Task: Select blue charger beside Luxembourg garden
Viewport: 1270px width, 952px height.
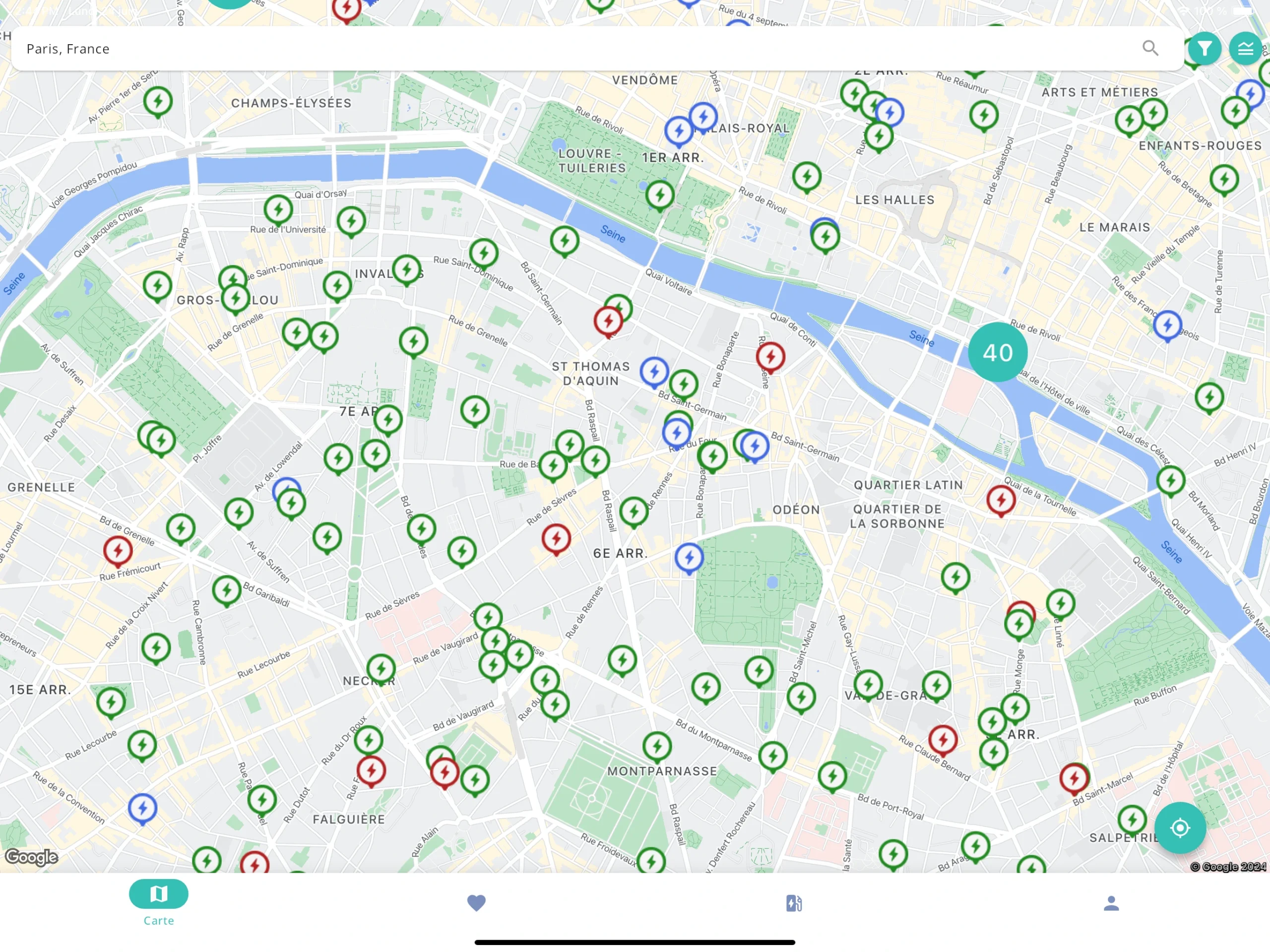Action: click(x=689, y=558)
